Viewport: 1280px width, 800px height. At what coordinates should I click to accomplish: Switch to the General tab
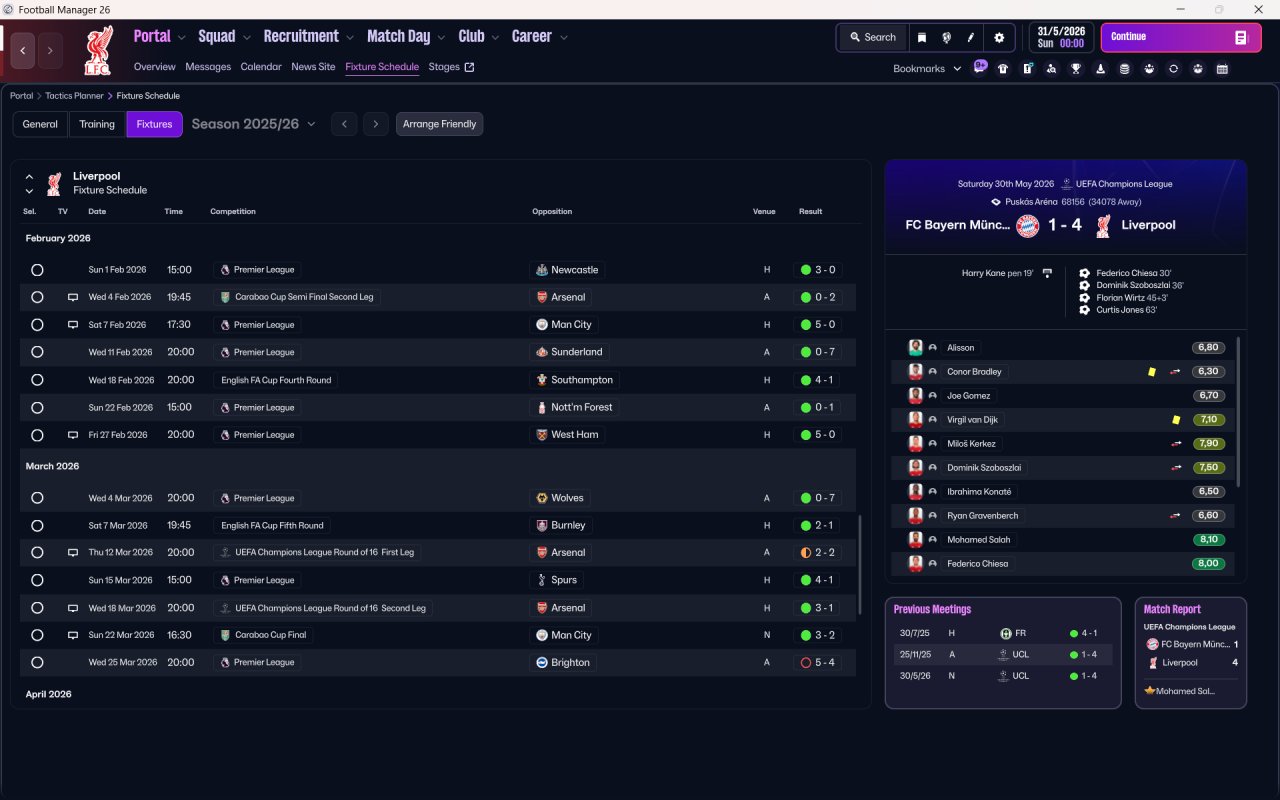pos(40,124)
